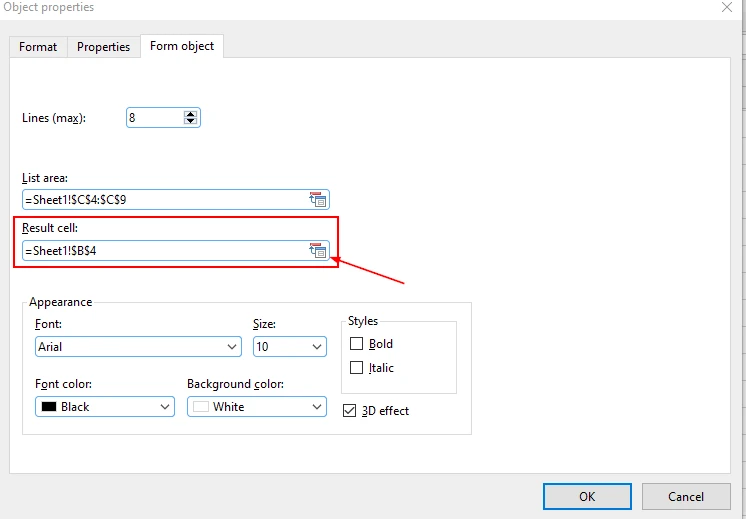Decrease the Lines (max) spinner value
This screenshot has width=746, height=519.
click(191, 122)
